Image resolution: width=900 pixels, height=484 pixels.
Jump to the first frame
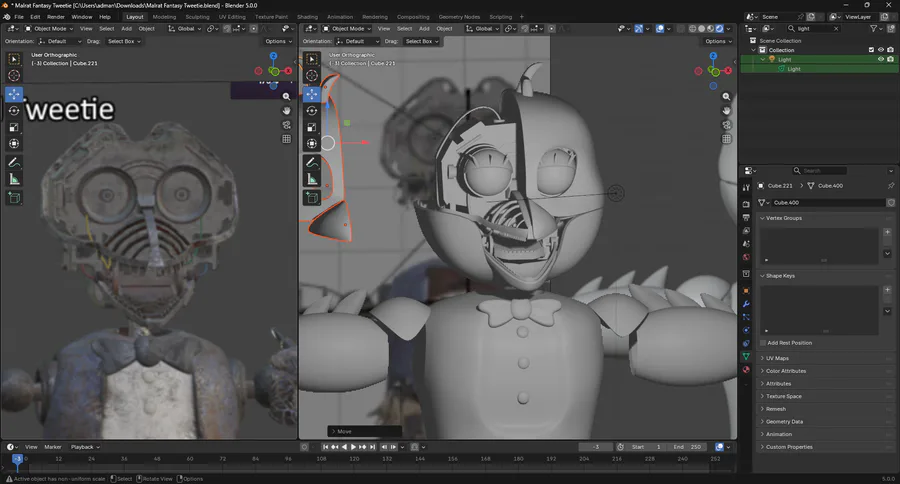point(325,447)
